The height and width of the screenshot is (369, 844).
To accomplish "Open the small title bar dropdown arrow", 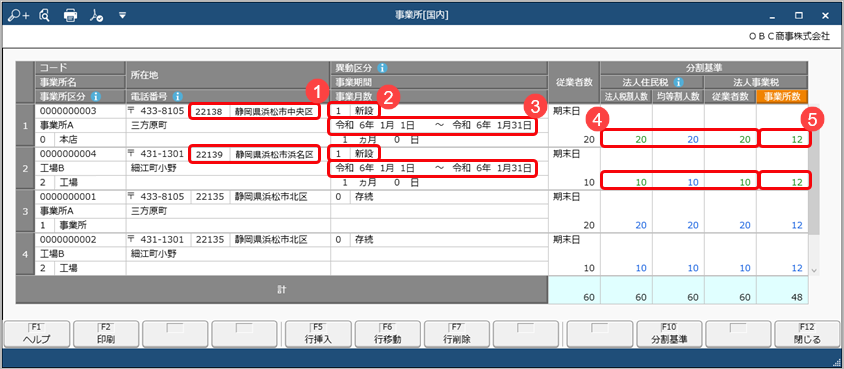I will [x=122, y=15].
